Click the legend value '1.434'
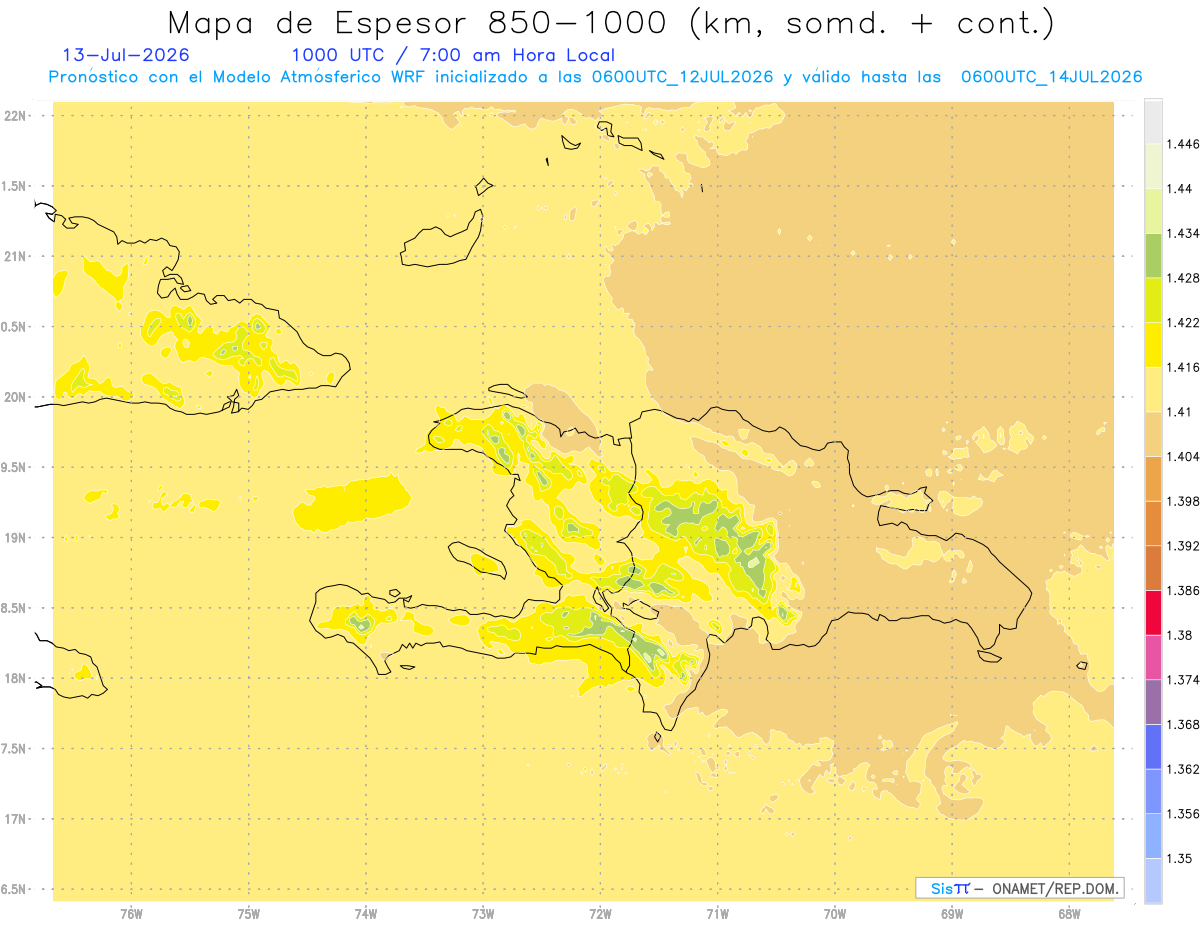This screenshot has width=1200, height=927. point(1183,233)
